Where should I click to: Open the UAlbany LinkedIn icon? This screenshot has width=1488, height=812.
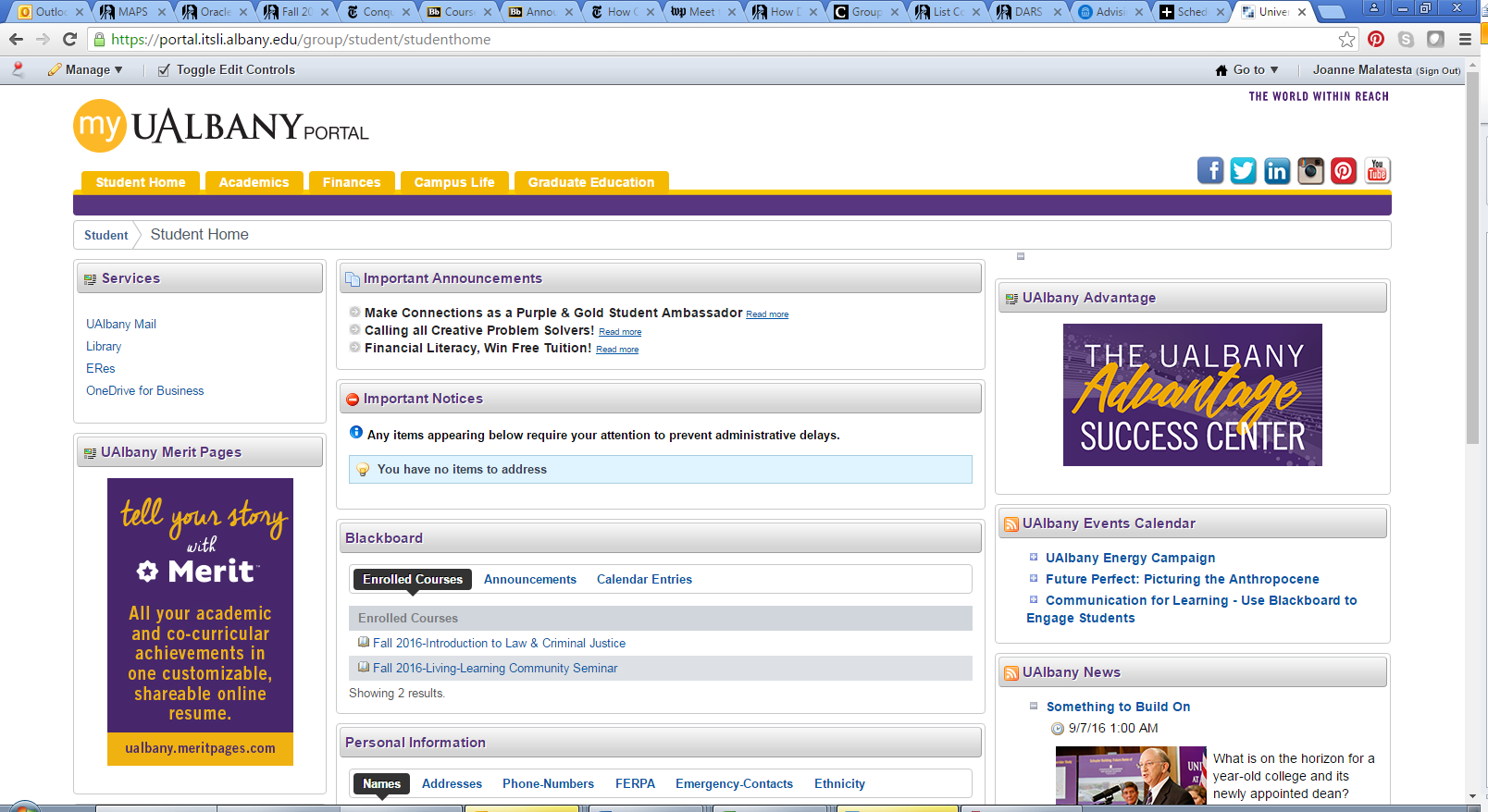coord(1277,170)
